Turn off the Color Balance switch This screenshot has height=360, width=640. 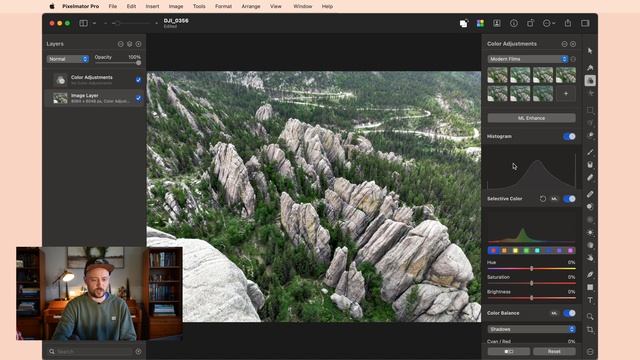pyautogui.click(x=569, y=313)
